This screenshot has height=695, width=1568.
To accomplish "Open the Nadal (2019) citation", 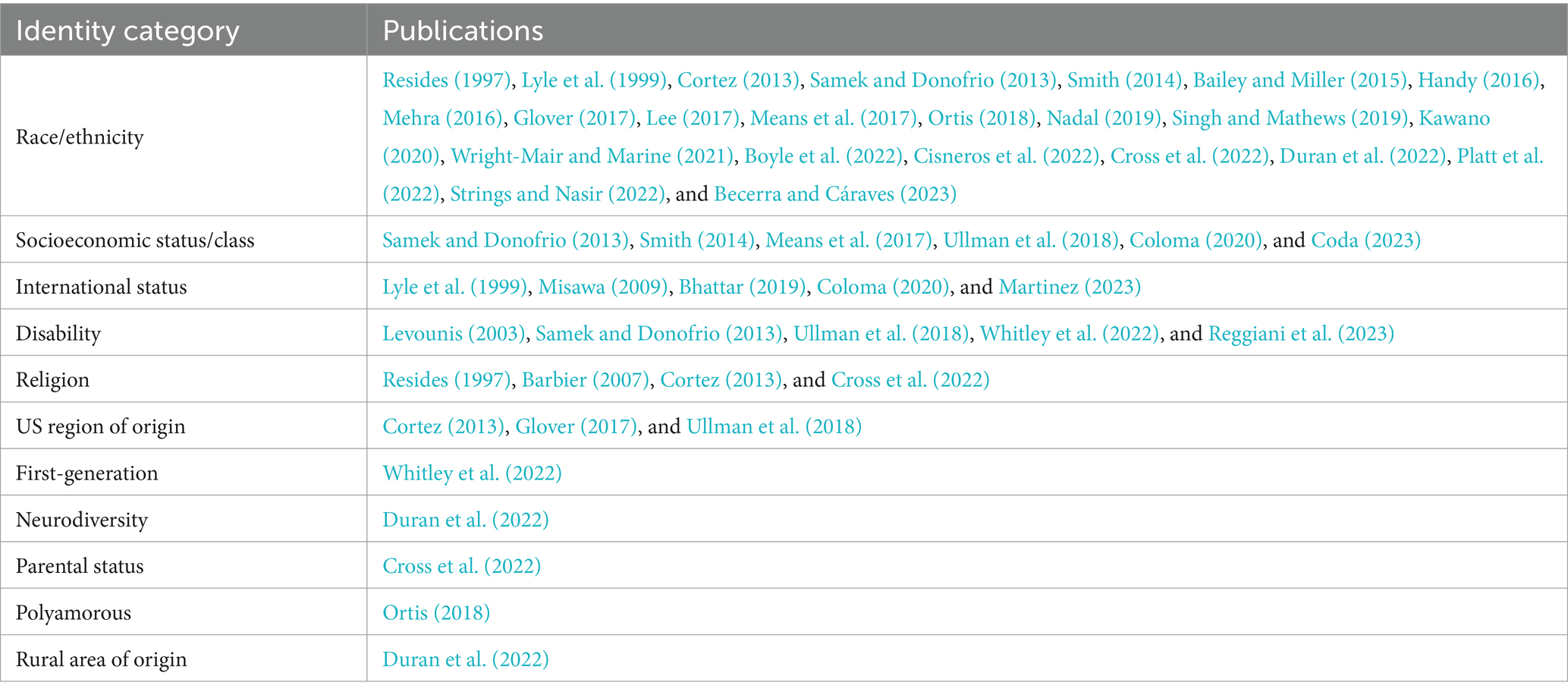I will pos(1104,118).
